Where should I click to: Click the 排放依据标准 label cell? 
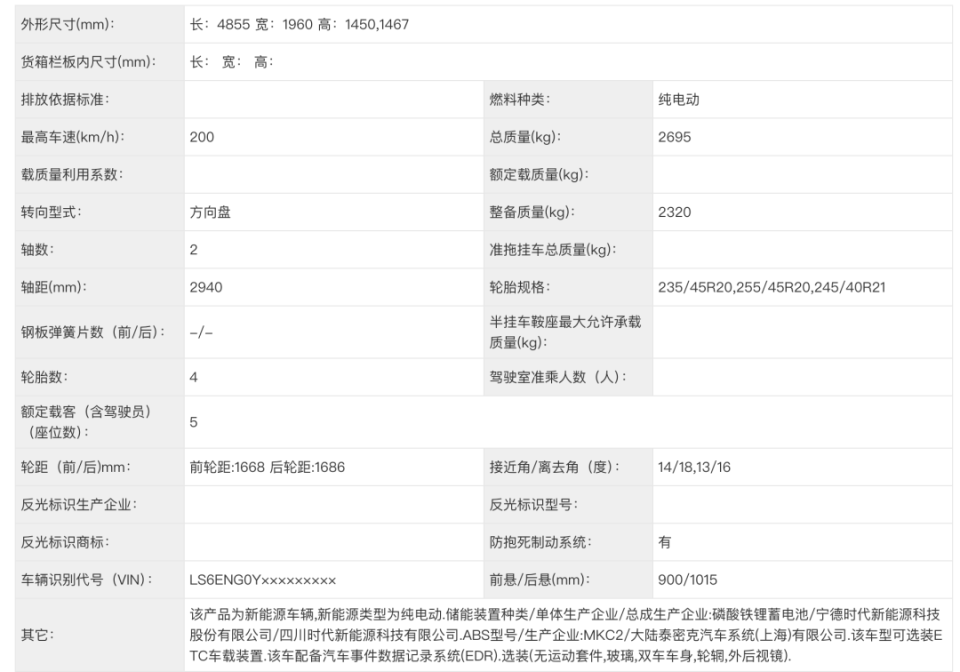coord(70,99)
